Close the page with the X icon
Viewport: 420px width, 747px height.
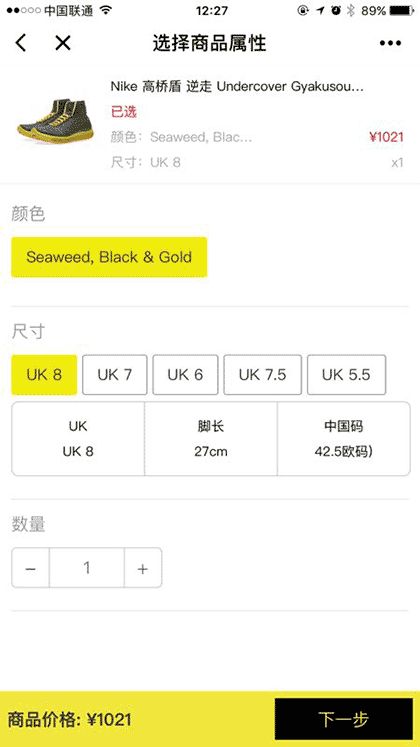(x=62, y=43)
